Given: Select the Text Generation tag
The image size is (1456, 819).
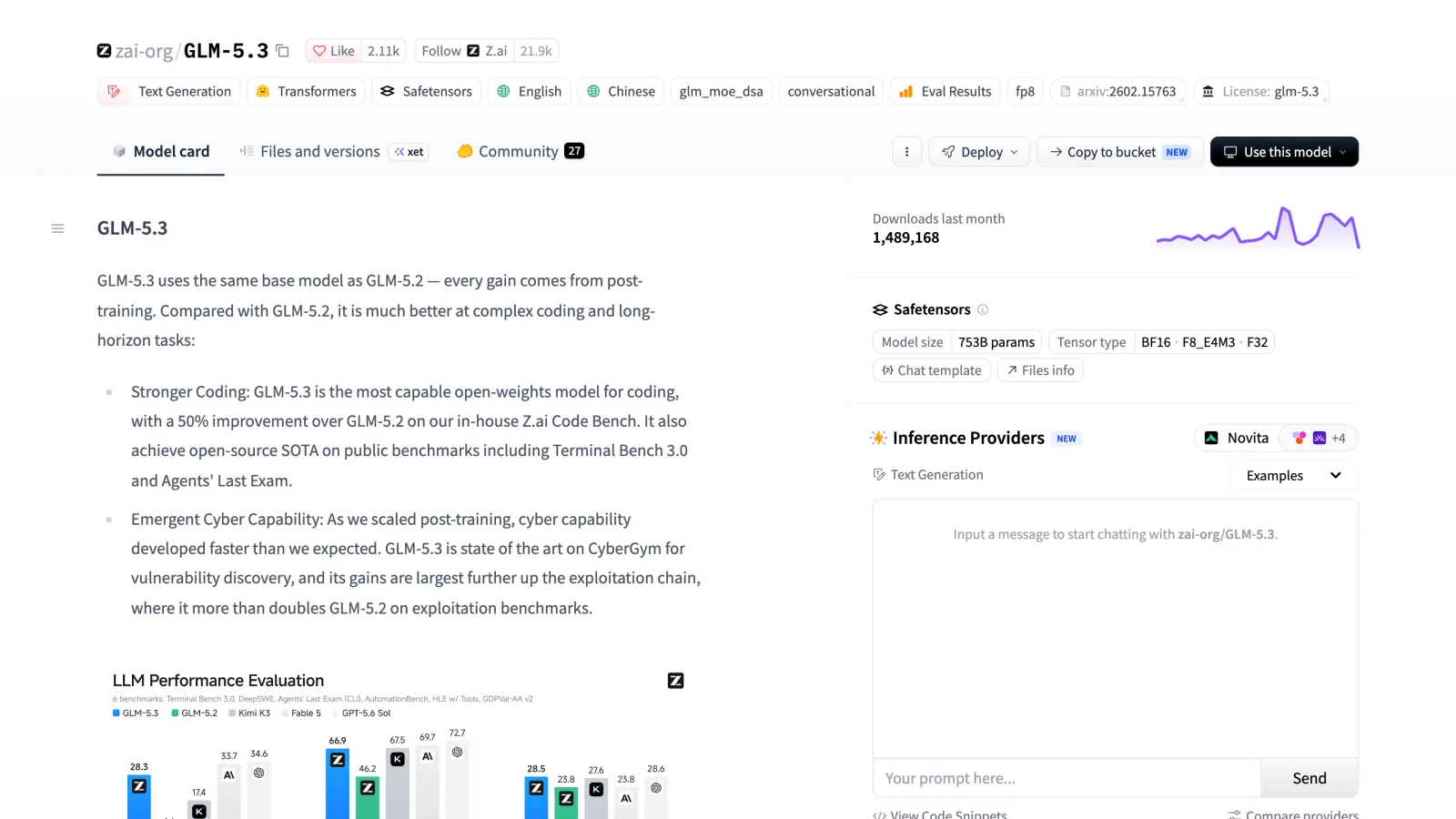Looking at the screenshot, I should [x=169, y=91].
